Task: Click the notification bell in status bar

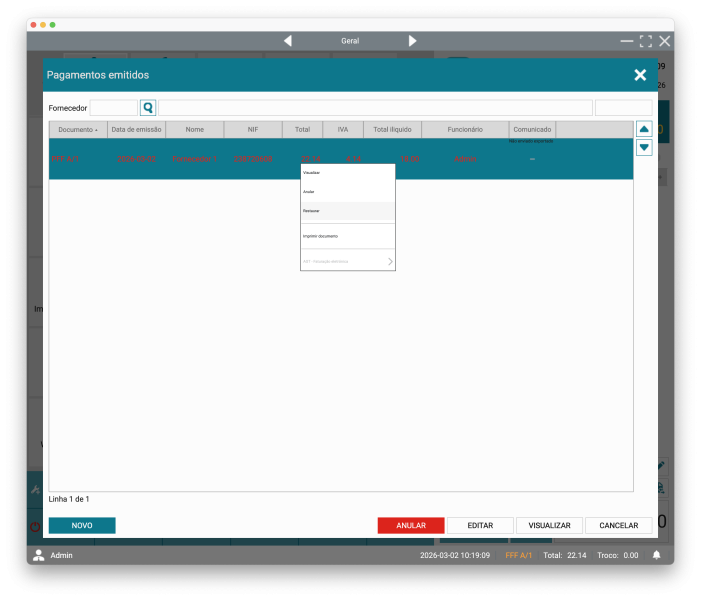Action: click(657, 555)
